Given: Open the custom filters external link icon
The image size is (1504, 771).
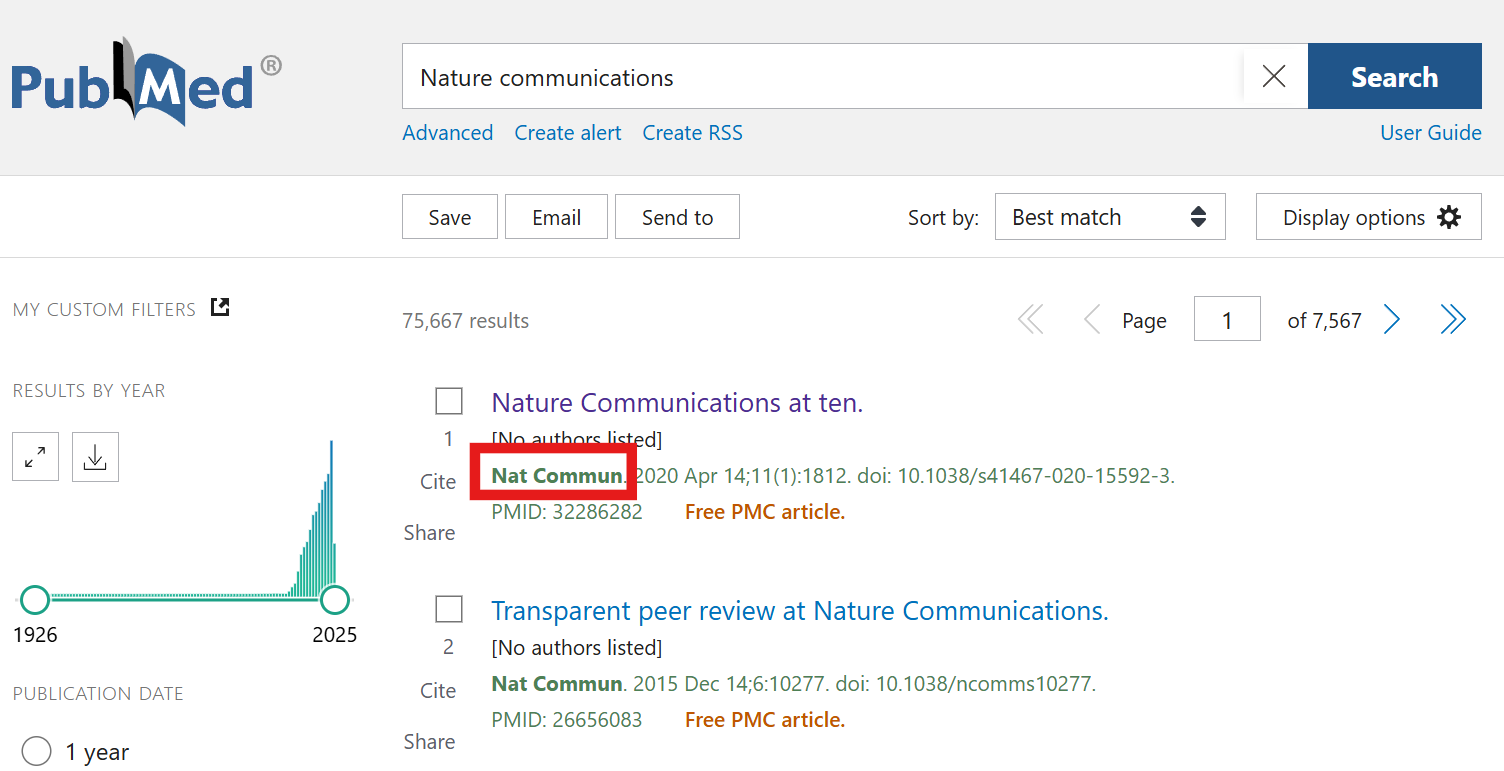Looking at the screenshot, I should [220, 307].
